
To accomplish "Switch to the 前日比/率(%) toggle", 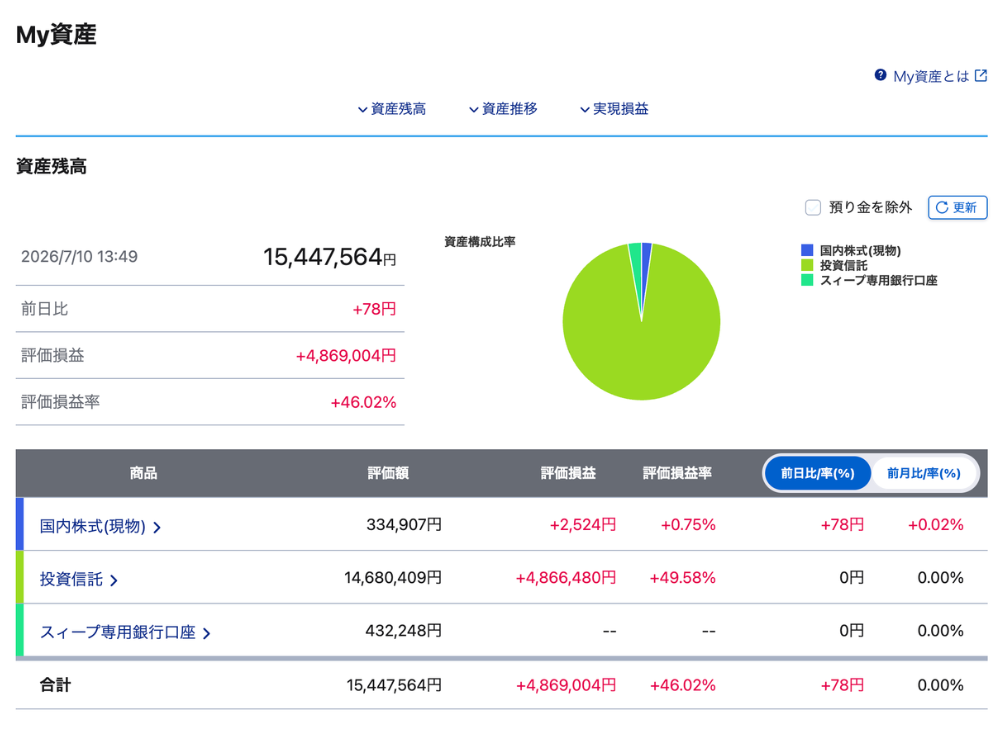I will coord(818,473).
